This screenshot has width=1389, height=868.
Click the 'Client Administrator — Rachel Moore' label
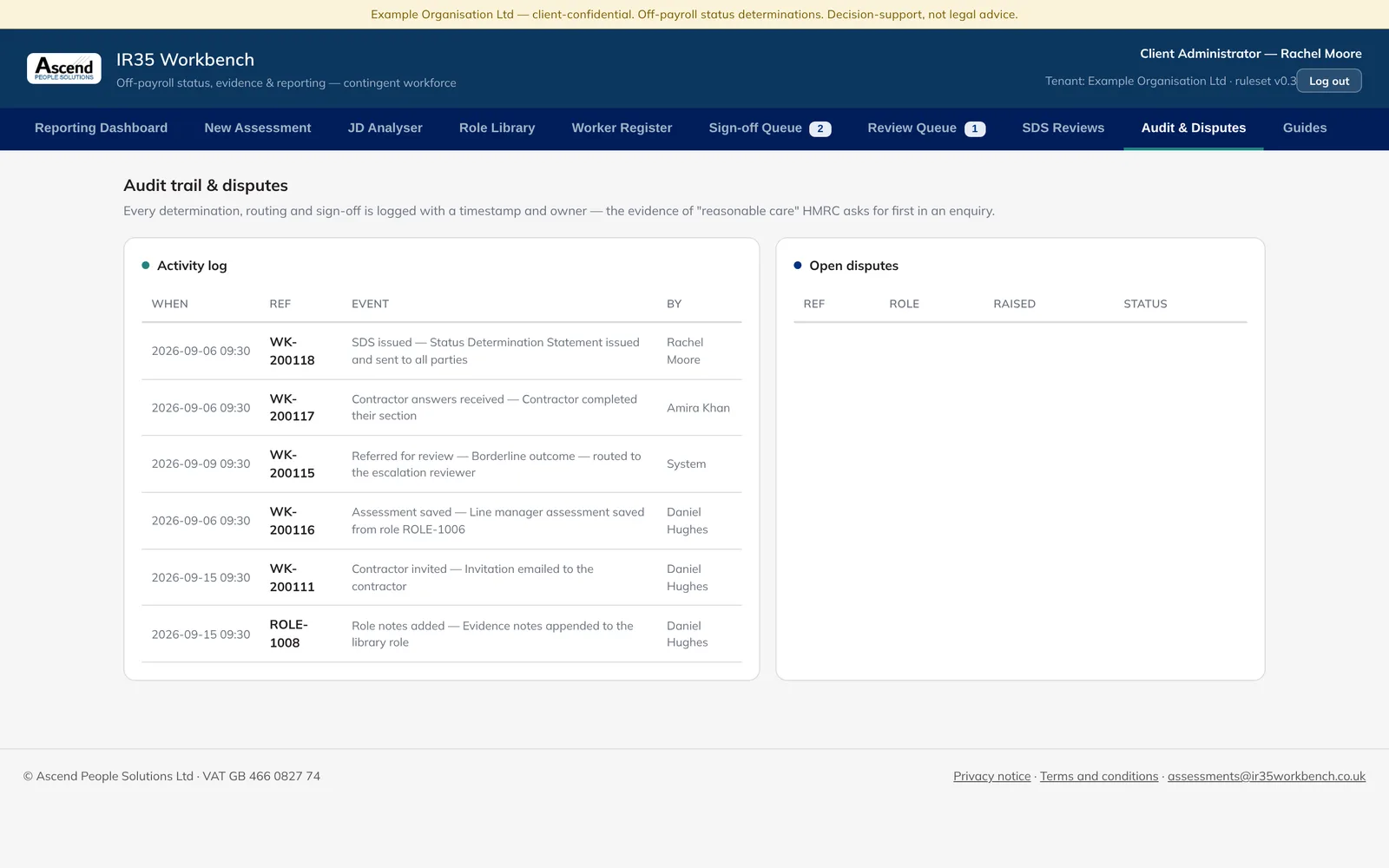click(x=1250, y=54)
